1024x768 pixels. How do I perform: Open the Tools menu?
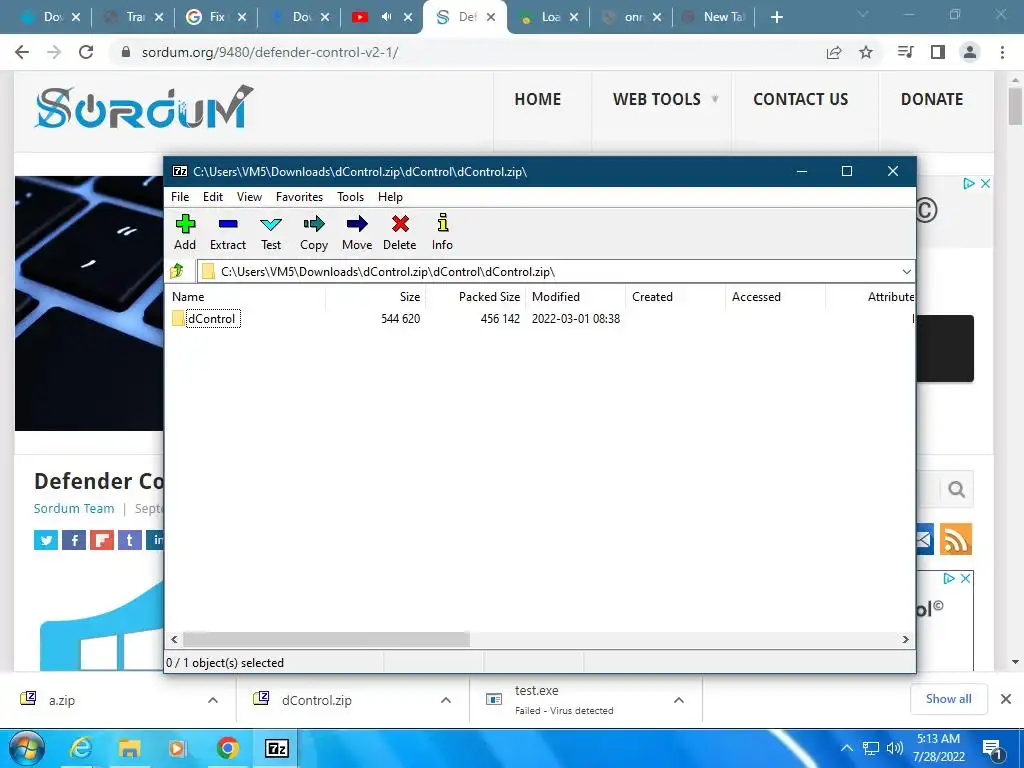pos(351,197)
